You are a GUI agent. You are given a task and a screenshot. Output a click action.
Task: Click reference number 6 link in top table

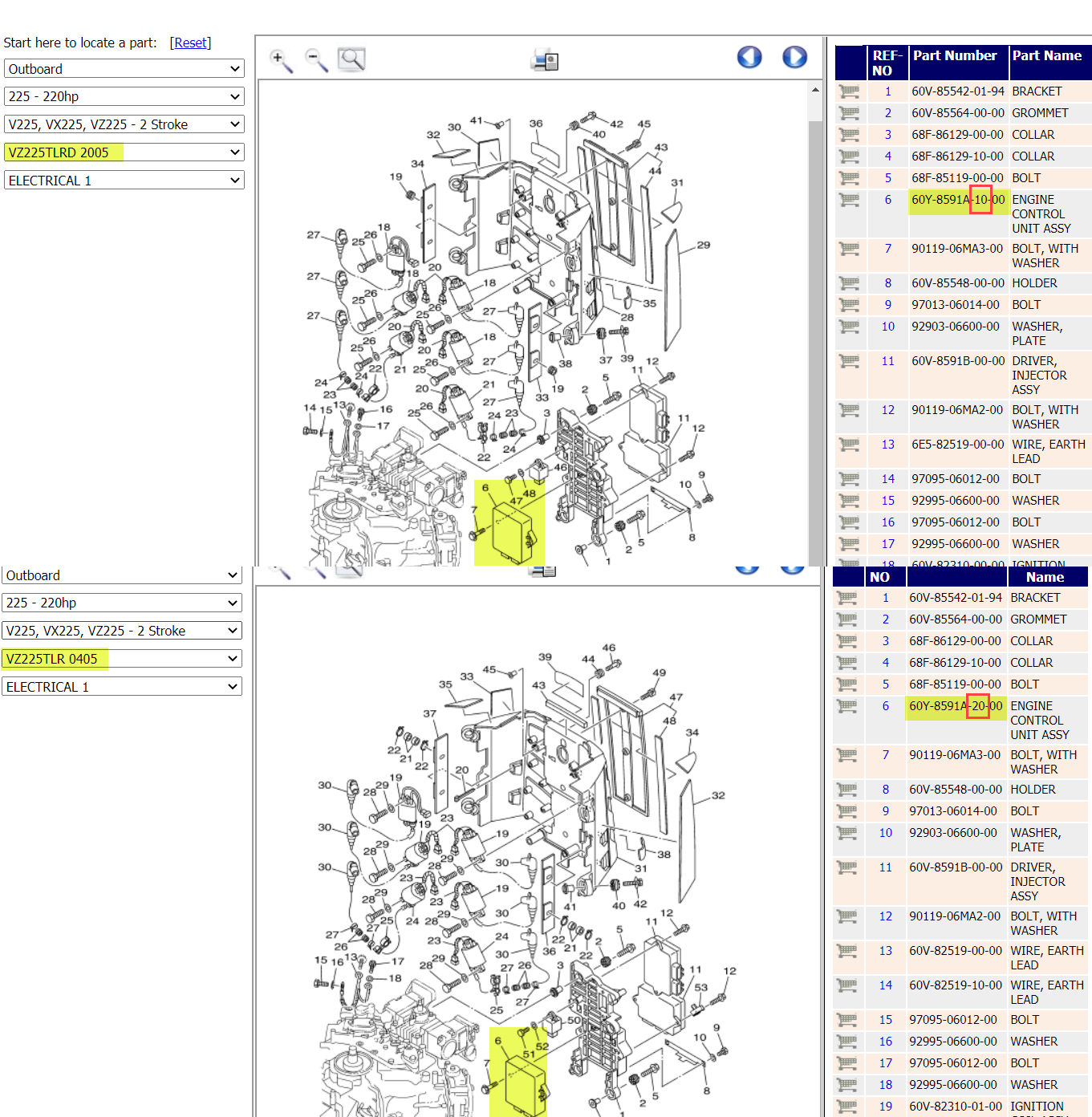[888, 200]
